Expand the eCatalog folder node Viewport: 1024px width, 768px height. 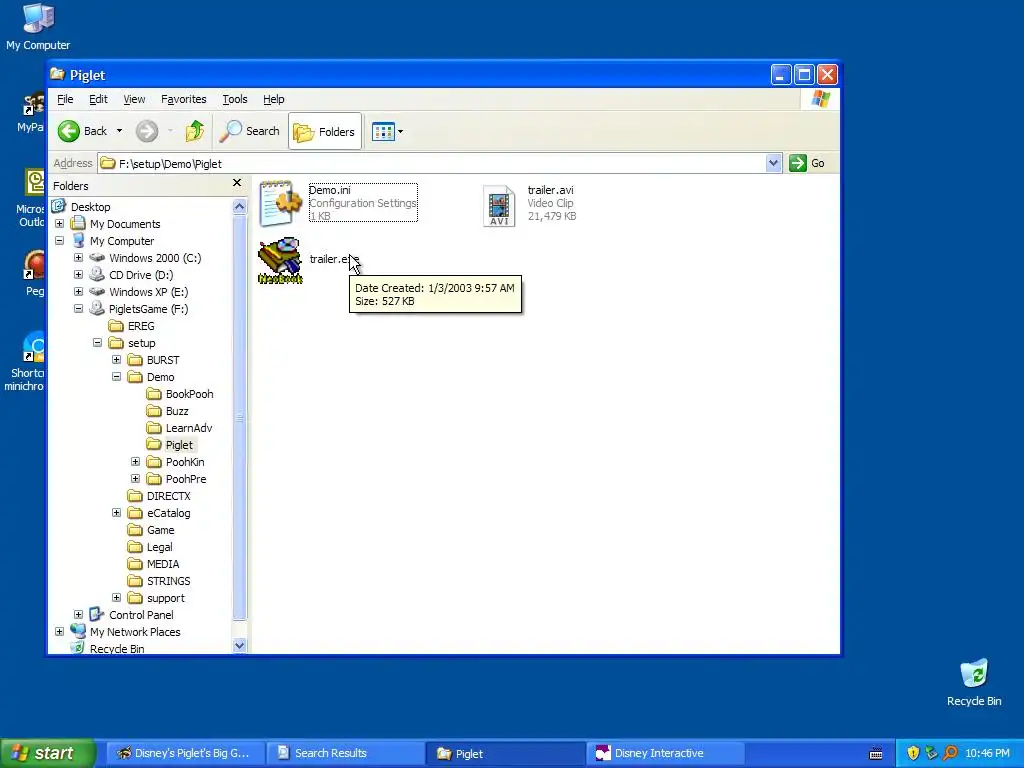(x=116, y=513)
